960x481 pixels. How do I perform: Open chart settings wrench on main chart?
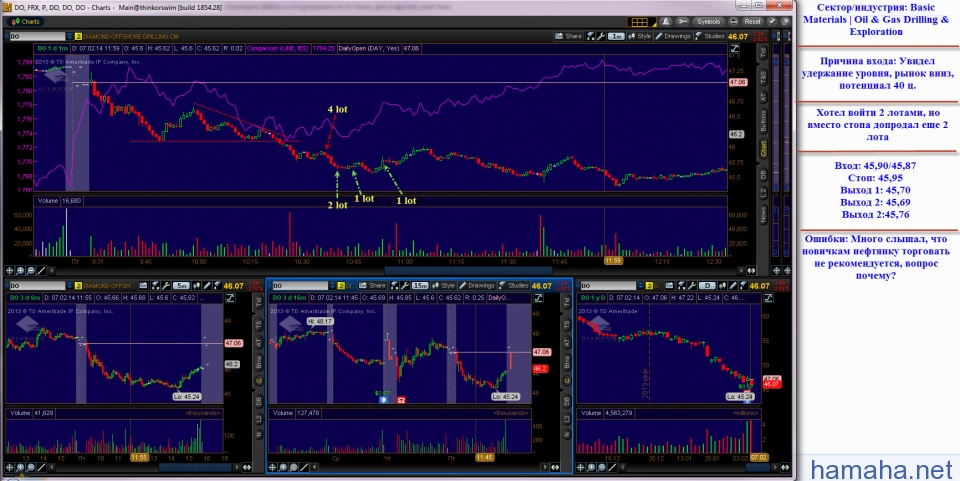(x=601, y=36)
